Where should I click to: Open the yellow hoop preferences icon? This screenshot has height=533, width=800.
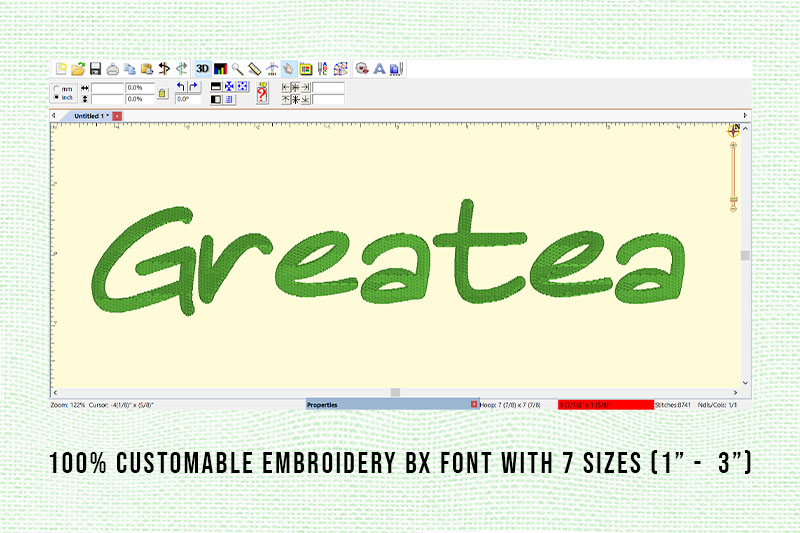tap(306, 69)
